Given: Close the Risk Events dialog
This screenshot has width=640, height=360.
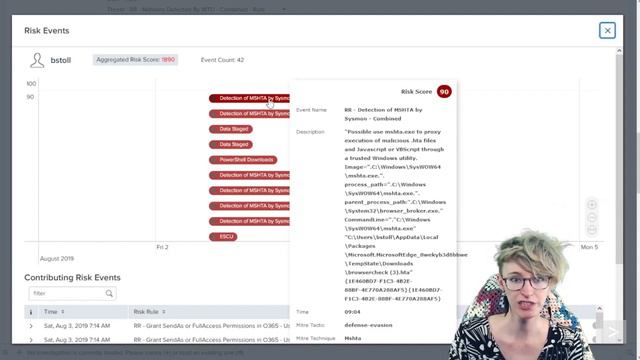Looking at the screenshot, I should tap(607, 31).
